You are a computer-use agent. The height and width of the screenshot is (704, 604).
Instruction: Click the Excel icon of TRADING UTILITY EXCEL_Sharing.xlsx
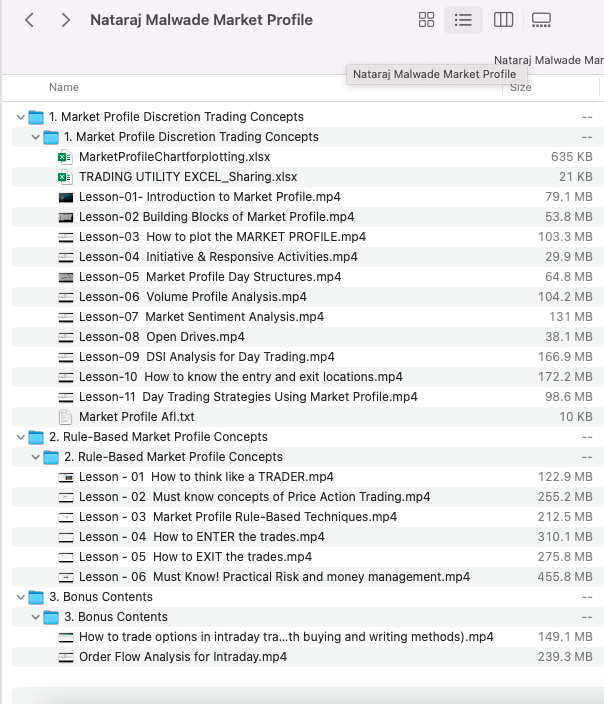66,177
